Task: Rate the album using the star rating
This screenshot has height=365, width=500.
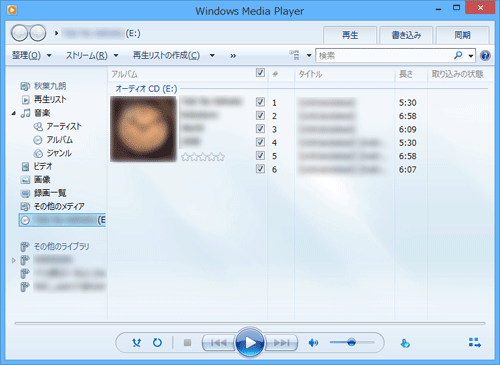Action: point(203,157)
